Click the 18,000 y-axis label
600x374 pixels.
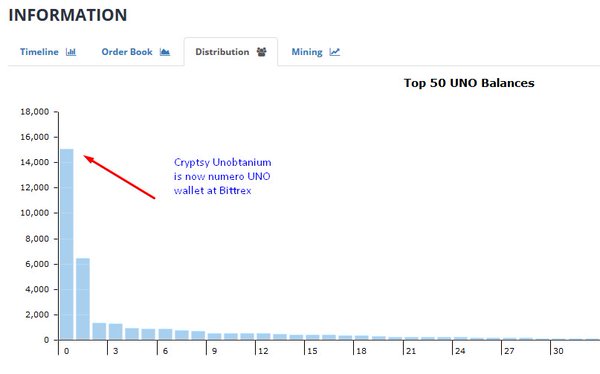coord(35,112)
